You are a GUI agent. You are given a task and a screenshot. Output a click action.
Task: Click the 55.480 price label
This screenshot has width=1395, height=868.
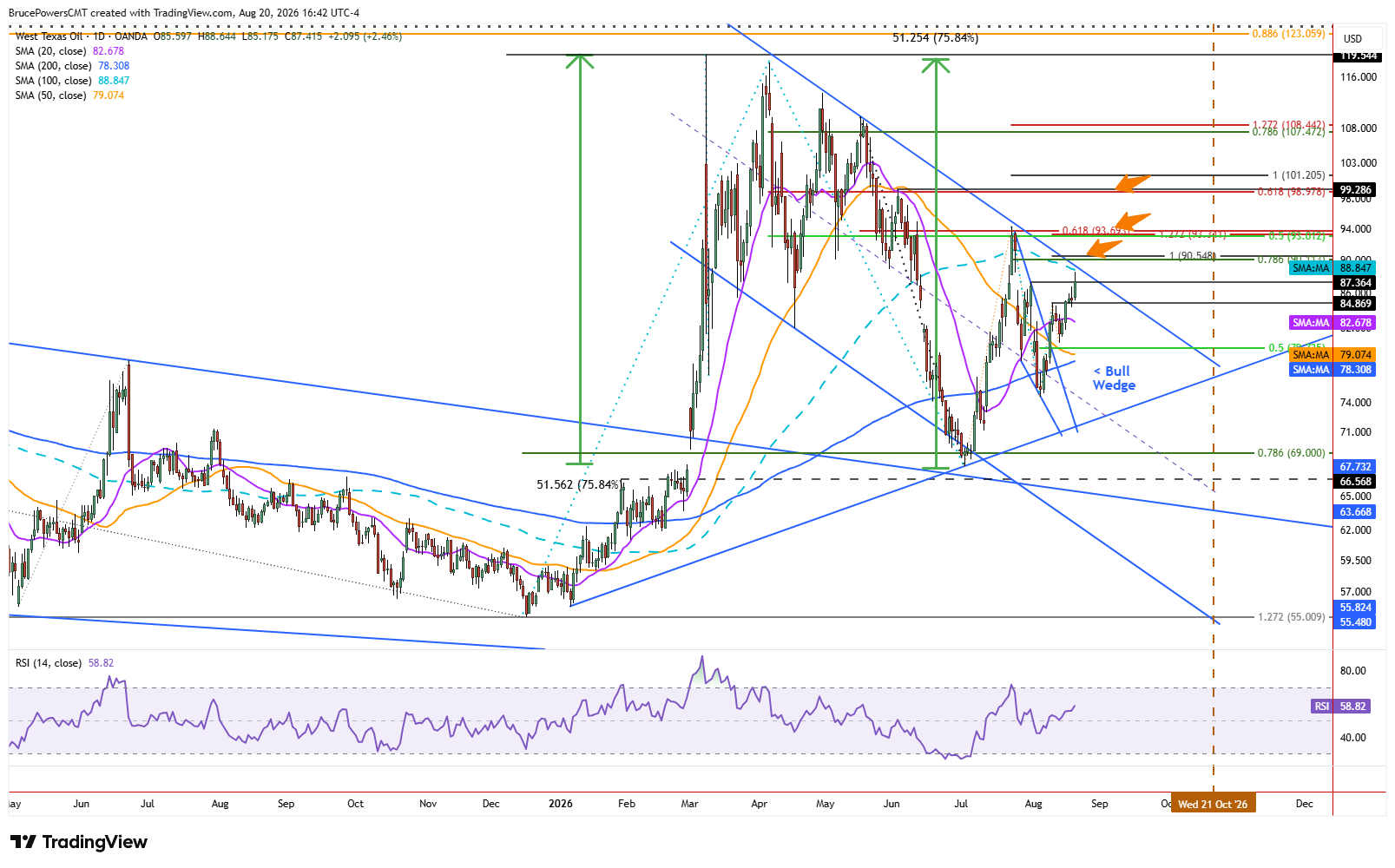tap(1355, 622)
